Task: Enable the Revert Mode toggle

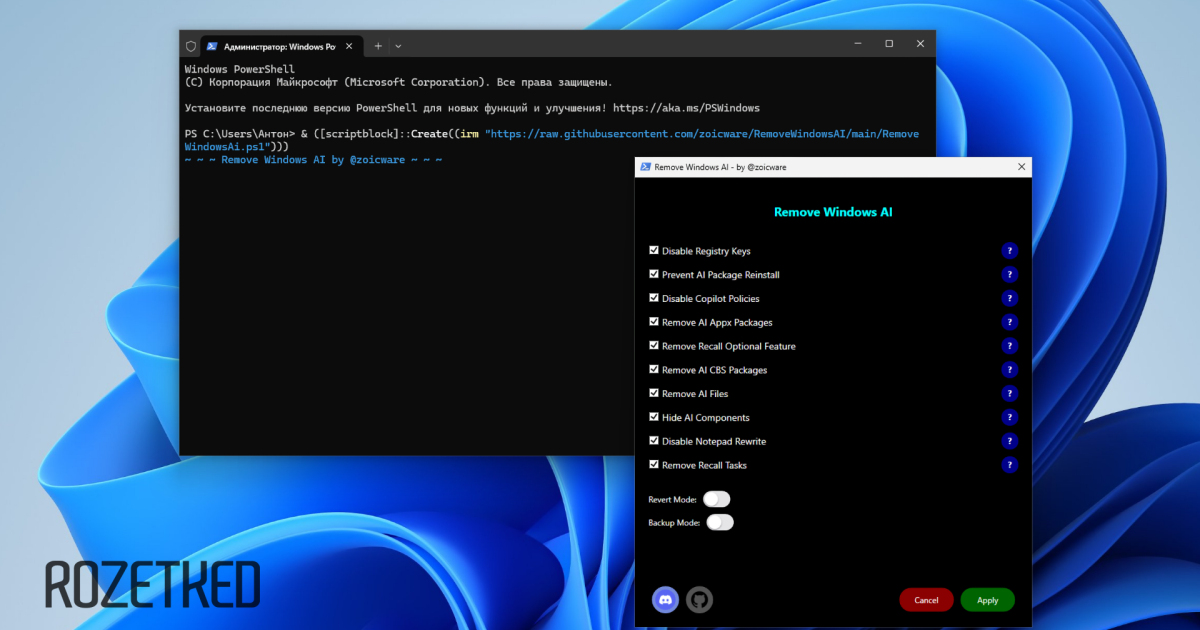Action: pyautogui.click(x=717, y=499)
